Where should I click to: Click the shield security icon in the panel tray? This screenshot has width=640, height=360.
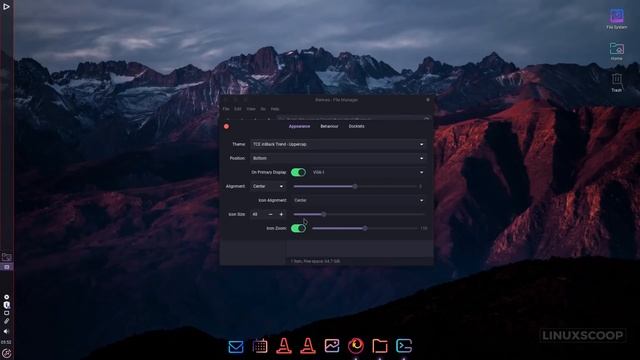pyautogui.click(x=7, y=305)
